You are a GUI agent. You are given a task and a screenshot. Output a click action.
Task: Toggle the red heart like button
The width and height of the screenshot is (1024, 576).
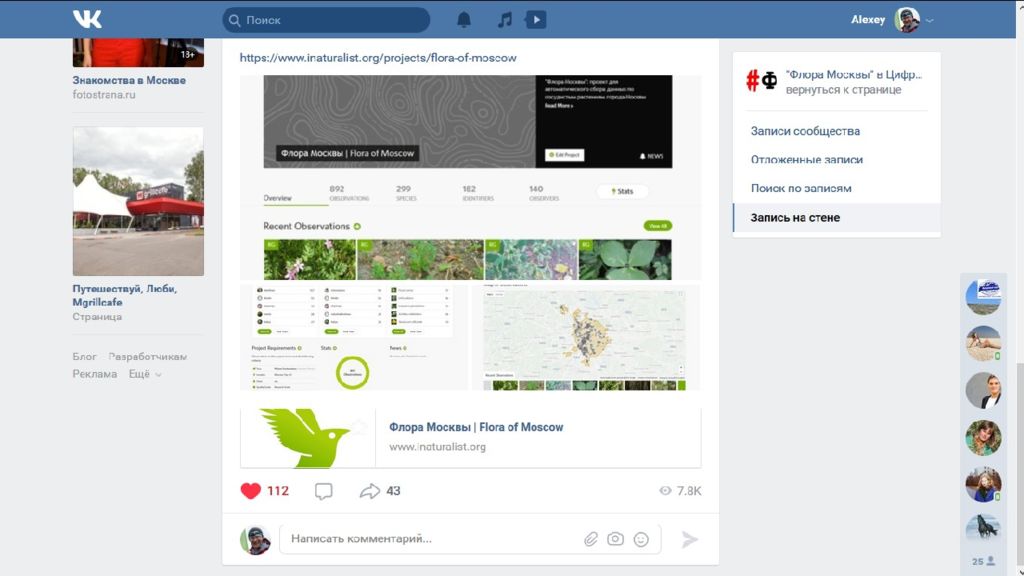(x=251, y=491)
